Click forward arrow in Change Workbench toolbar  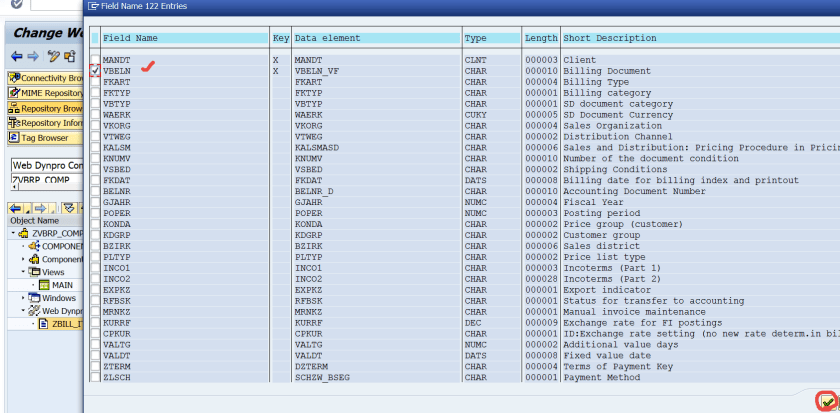33,56
